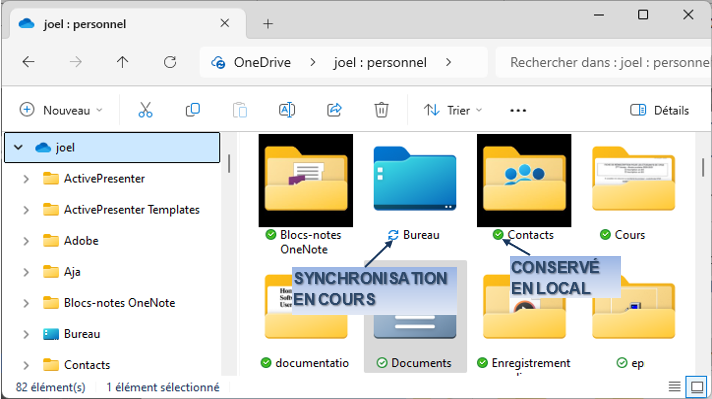712x399 pixels.
Task: Click the Delete trash icon
Action: (381, 110)
